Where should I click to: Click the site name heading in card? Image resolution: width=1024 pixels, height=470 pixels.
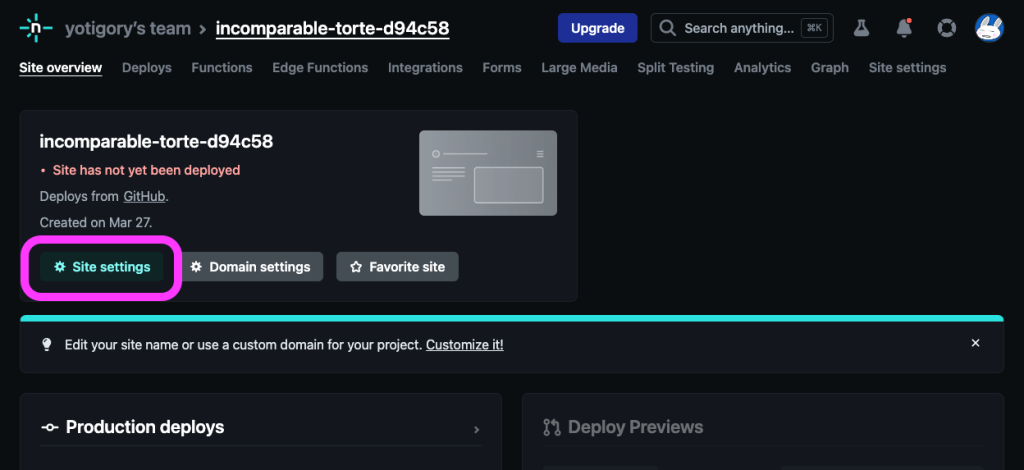coord(156,142)
